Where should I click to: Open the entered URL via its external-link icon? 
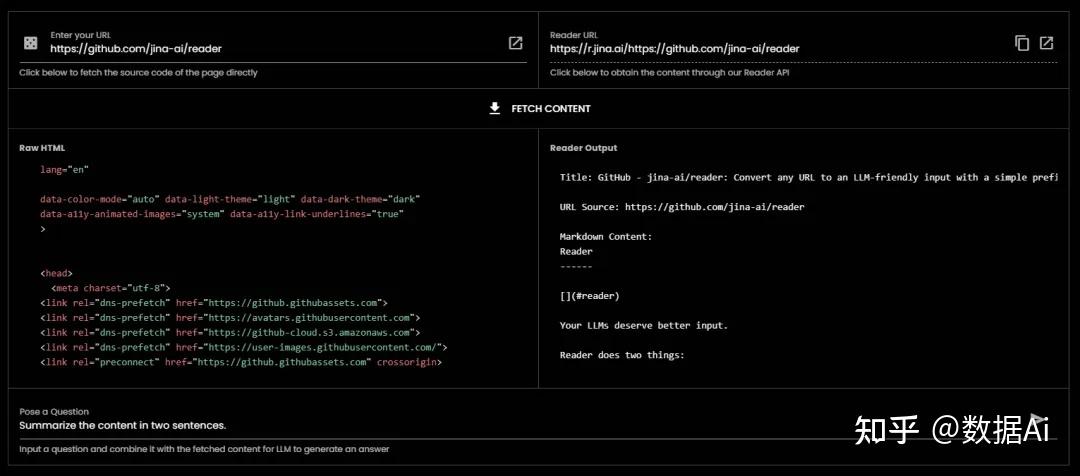[x=515, y=43]
